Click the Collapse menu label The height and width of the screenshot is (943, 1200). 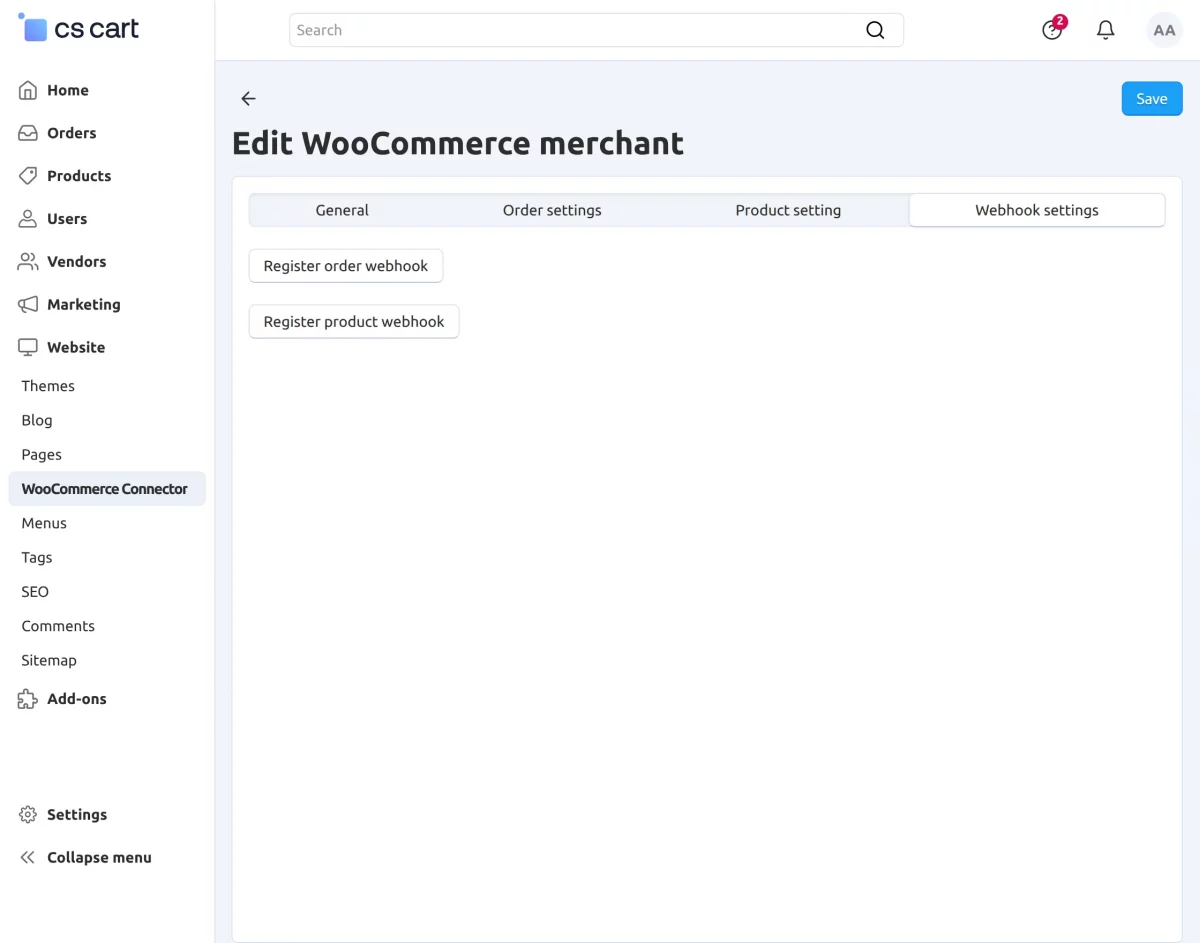click(x=100, y=858)
